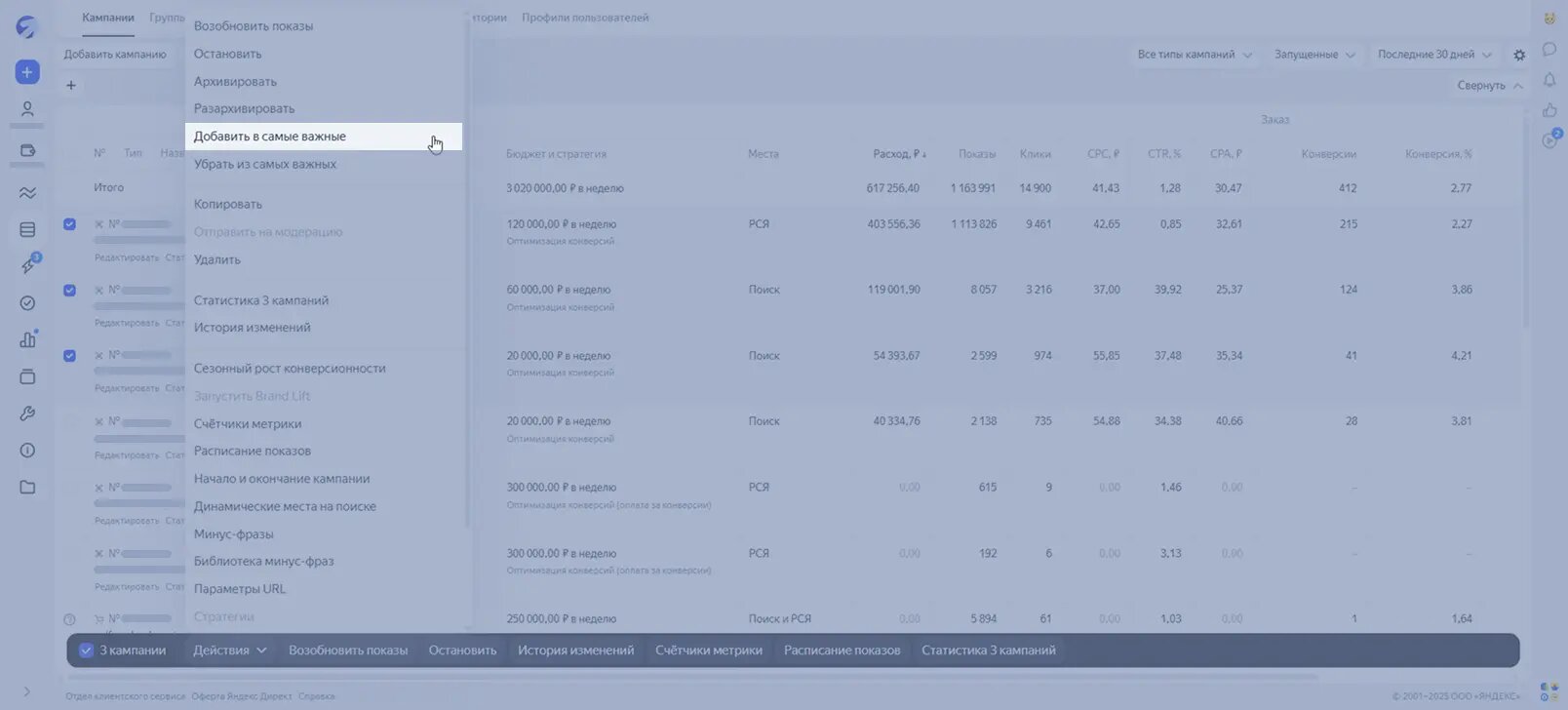This screenshot has height=710, width=1568.
Task: Click the colored dots icon at bottom right
Action: pyautogui.click(x=1548, y=691)
